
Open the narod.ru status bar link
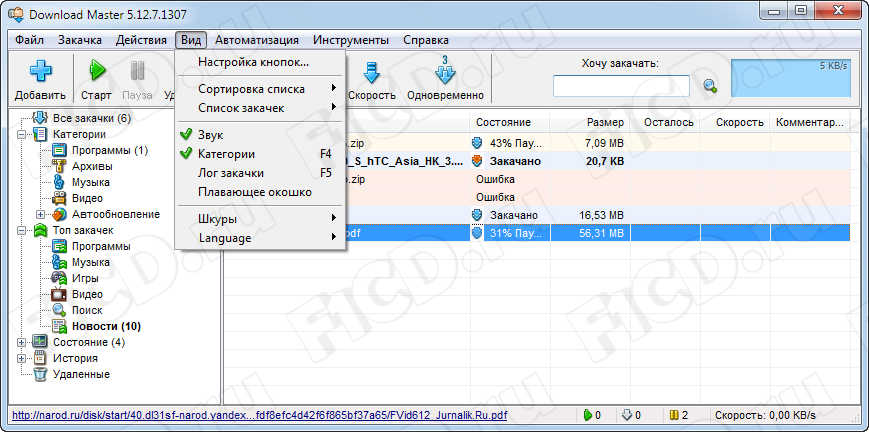coord(259,415)
